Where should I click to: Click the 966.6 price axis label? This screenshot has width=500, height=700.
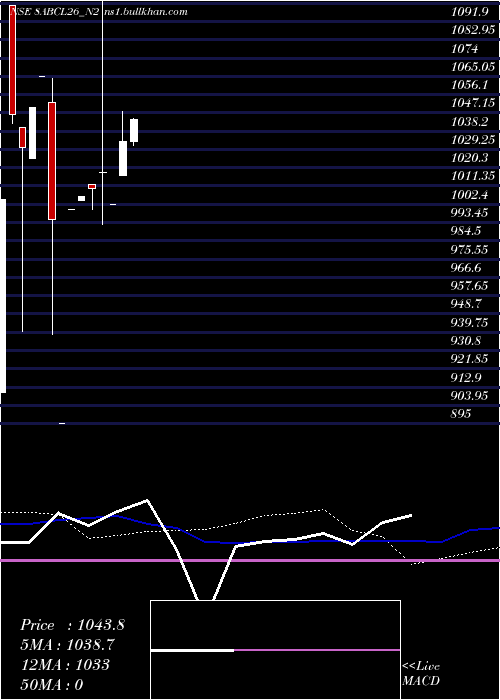pos(465,268)
